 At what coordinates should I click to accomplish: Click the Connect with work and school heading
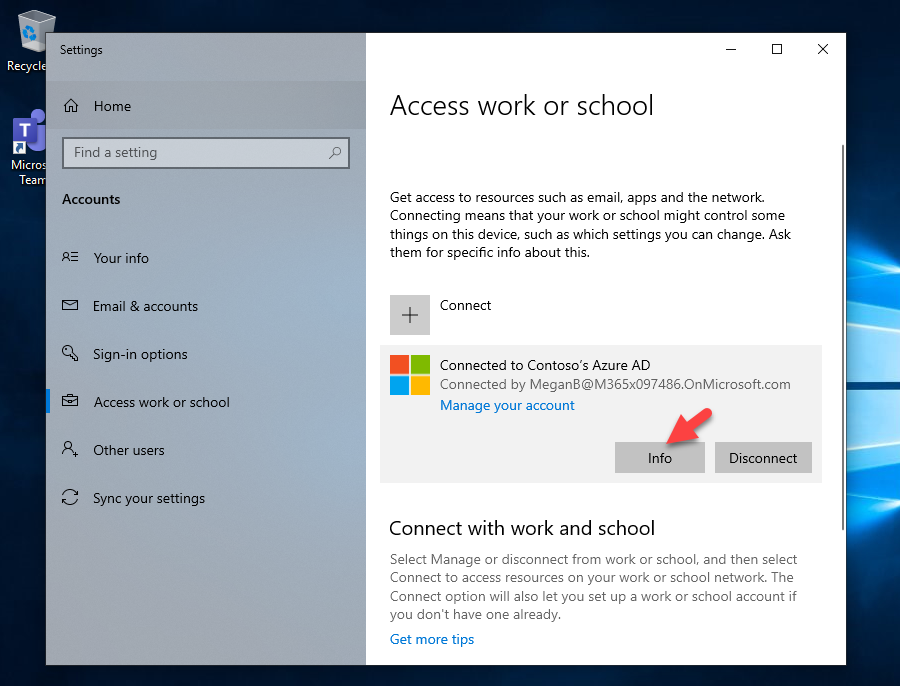[522, 528]
